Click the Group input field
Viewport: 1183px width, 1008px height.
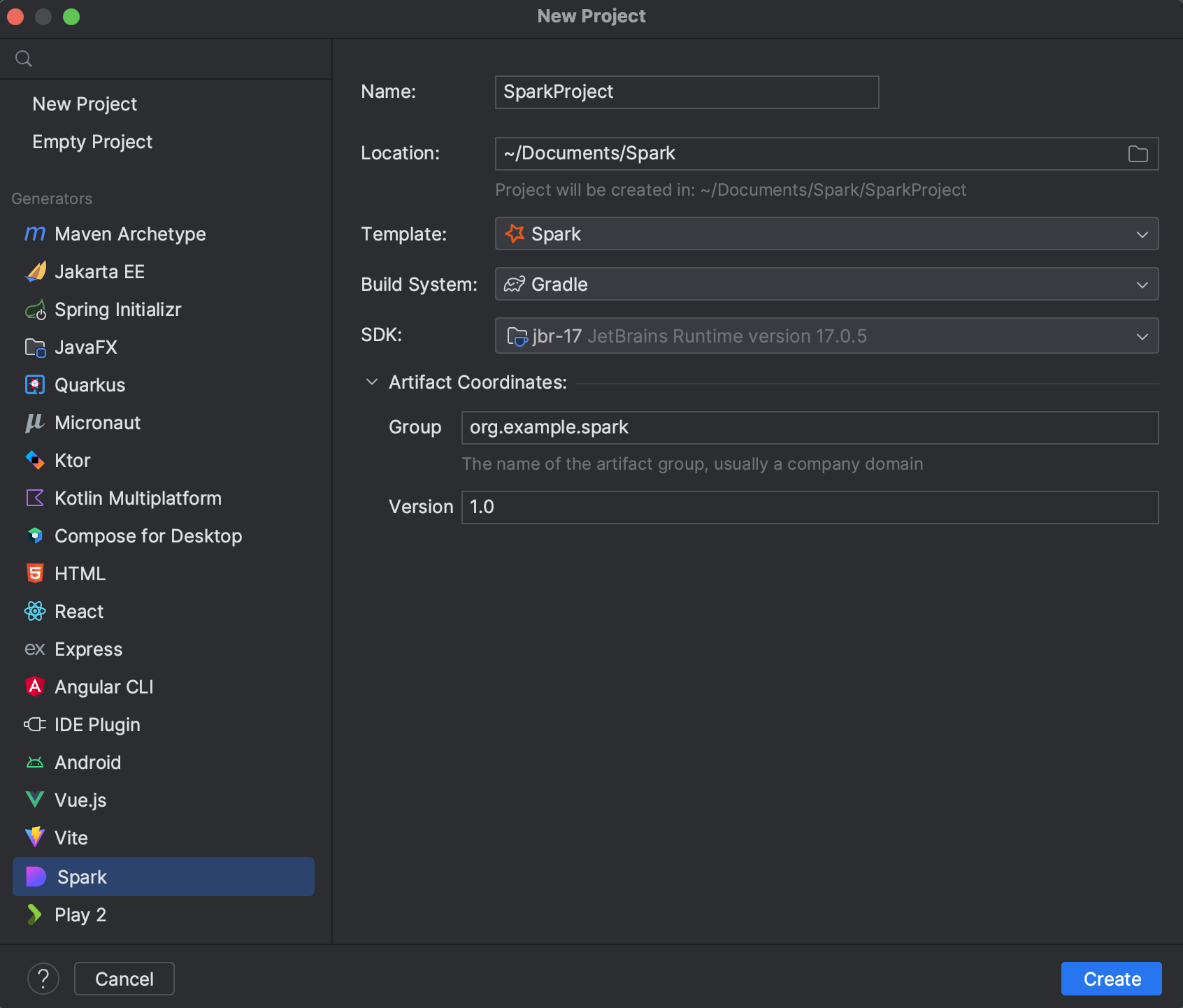809,428
